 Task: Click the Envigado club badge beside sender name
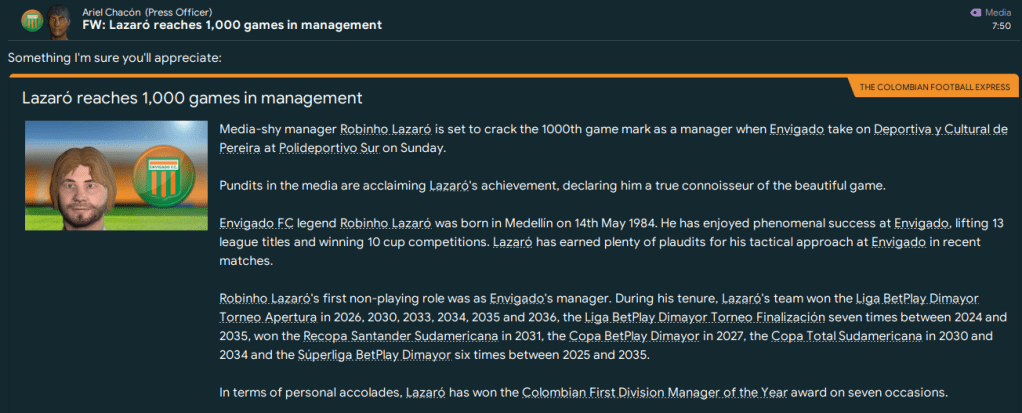[x=33, y=17]
